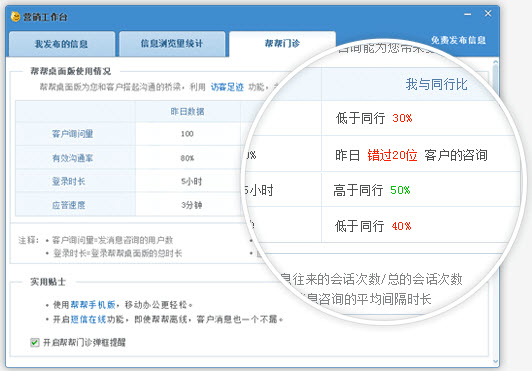Select the 客户询问量 row label
The width and height of the screenshot is (532, 371).
pos(72,134)
